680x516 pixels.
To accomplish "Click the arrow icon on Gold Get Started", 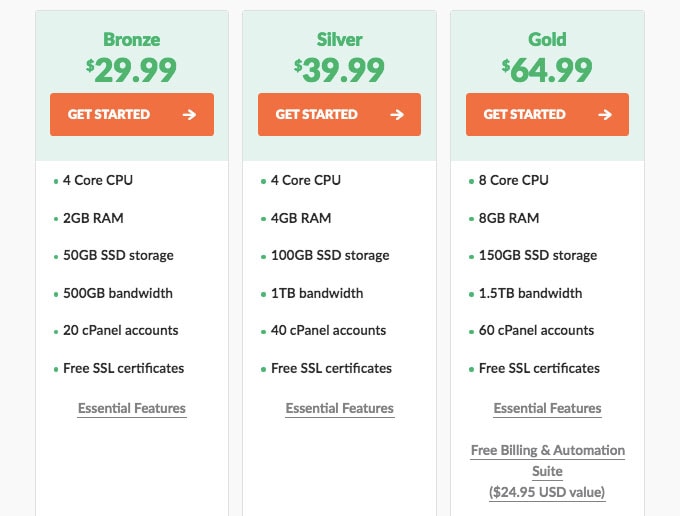I will [605, 114].
